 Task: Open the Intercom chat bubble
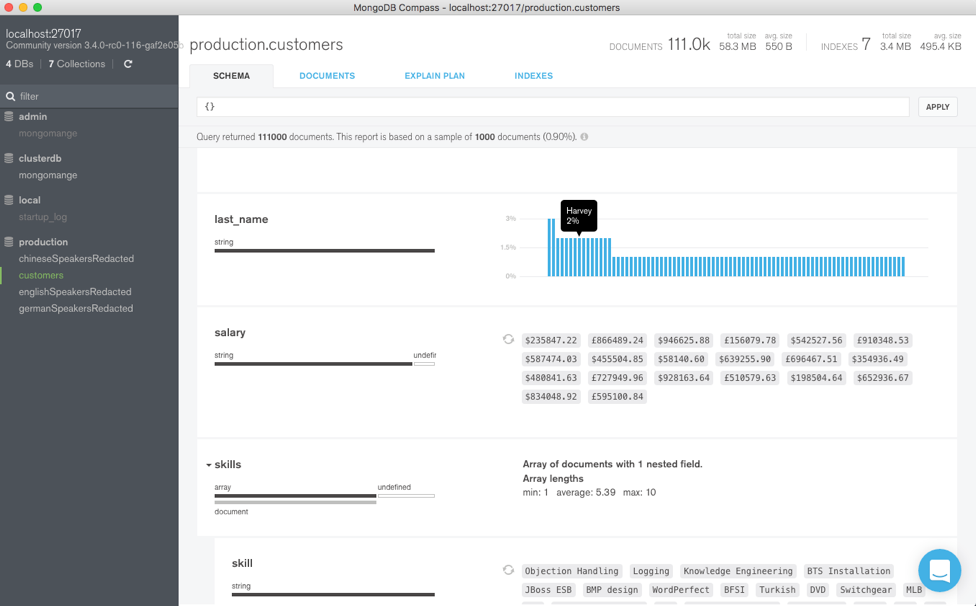939,571
